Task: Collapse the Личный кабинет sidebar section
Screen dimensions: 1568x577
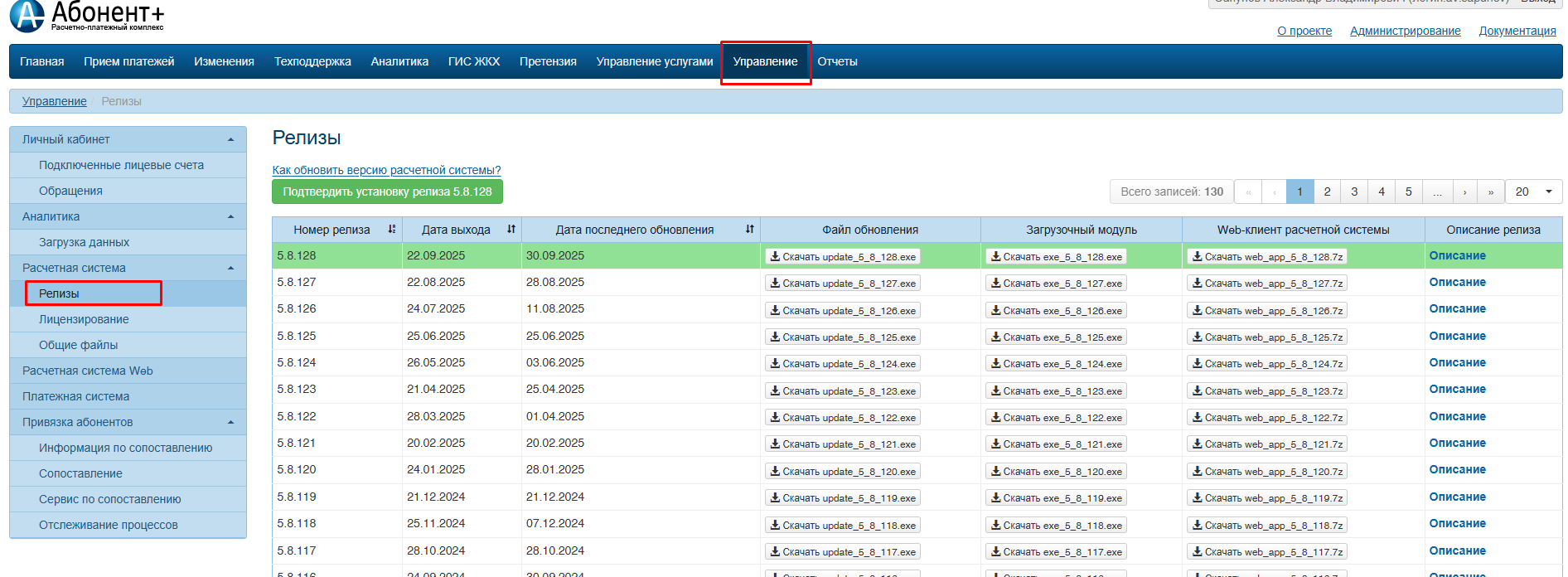Action: [230, 140]
